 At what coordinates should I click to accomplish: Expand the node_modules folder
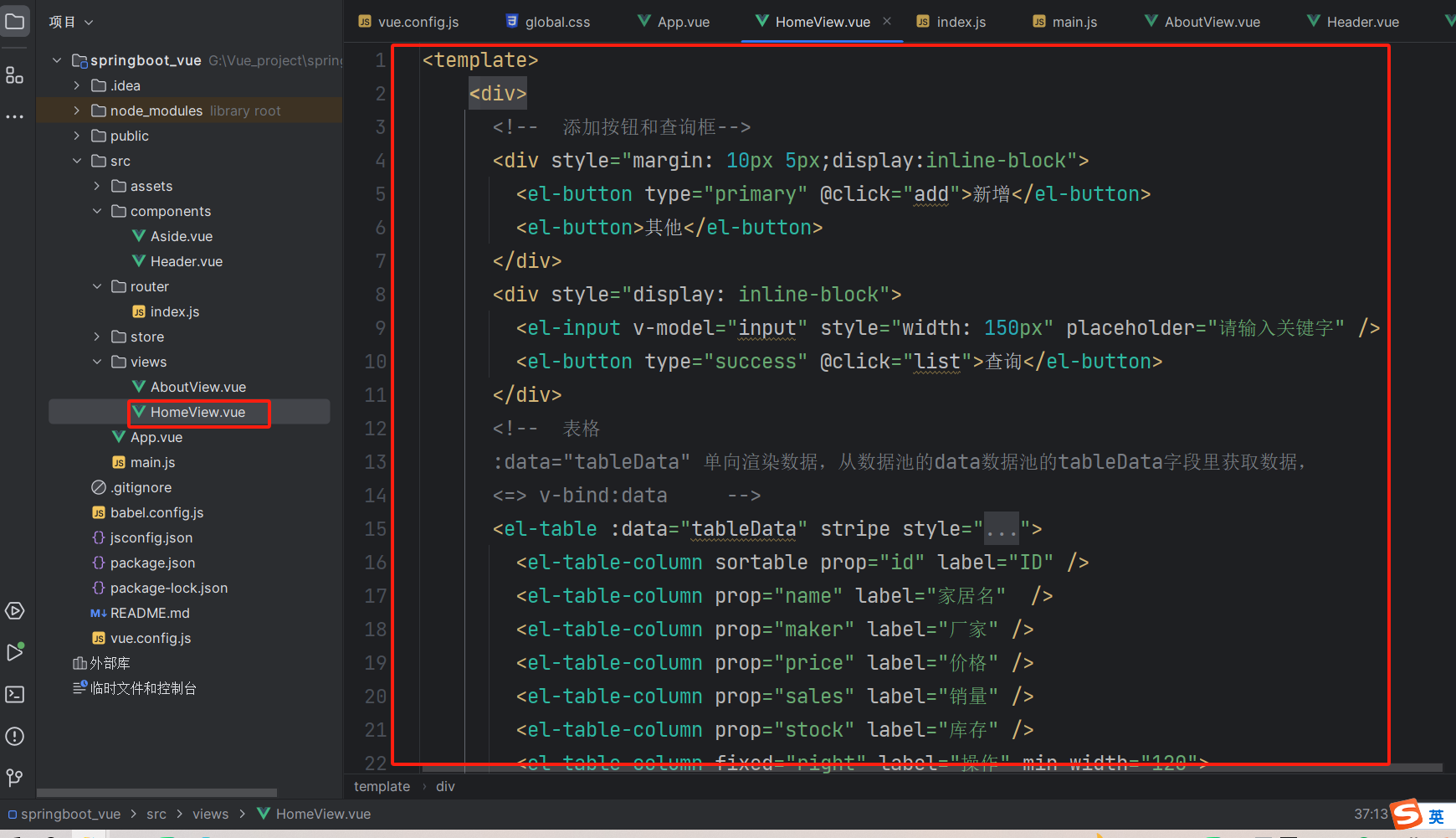pyautogui.click(x=77, y=111)
